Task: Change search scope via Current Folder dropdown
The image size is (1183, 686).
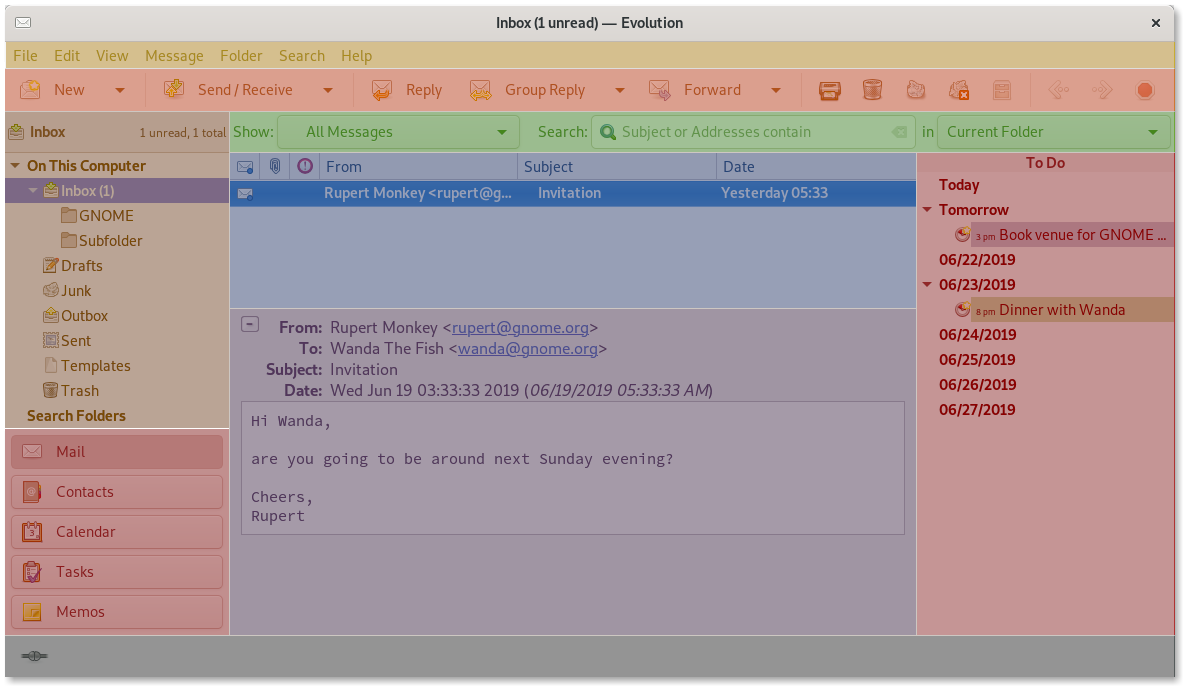Action: 1054,131
